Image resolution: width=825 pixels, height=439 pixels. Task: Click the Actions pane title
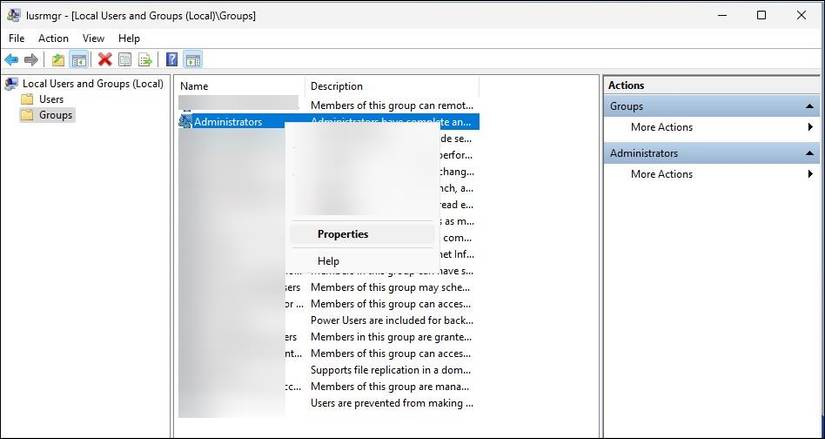(626, 85)
